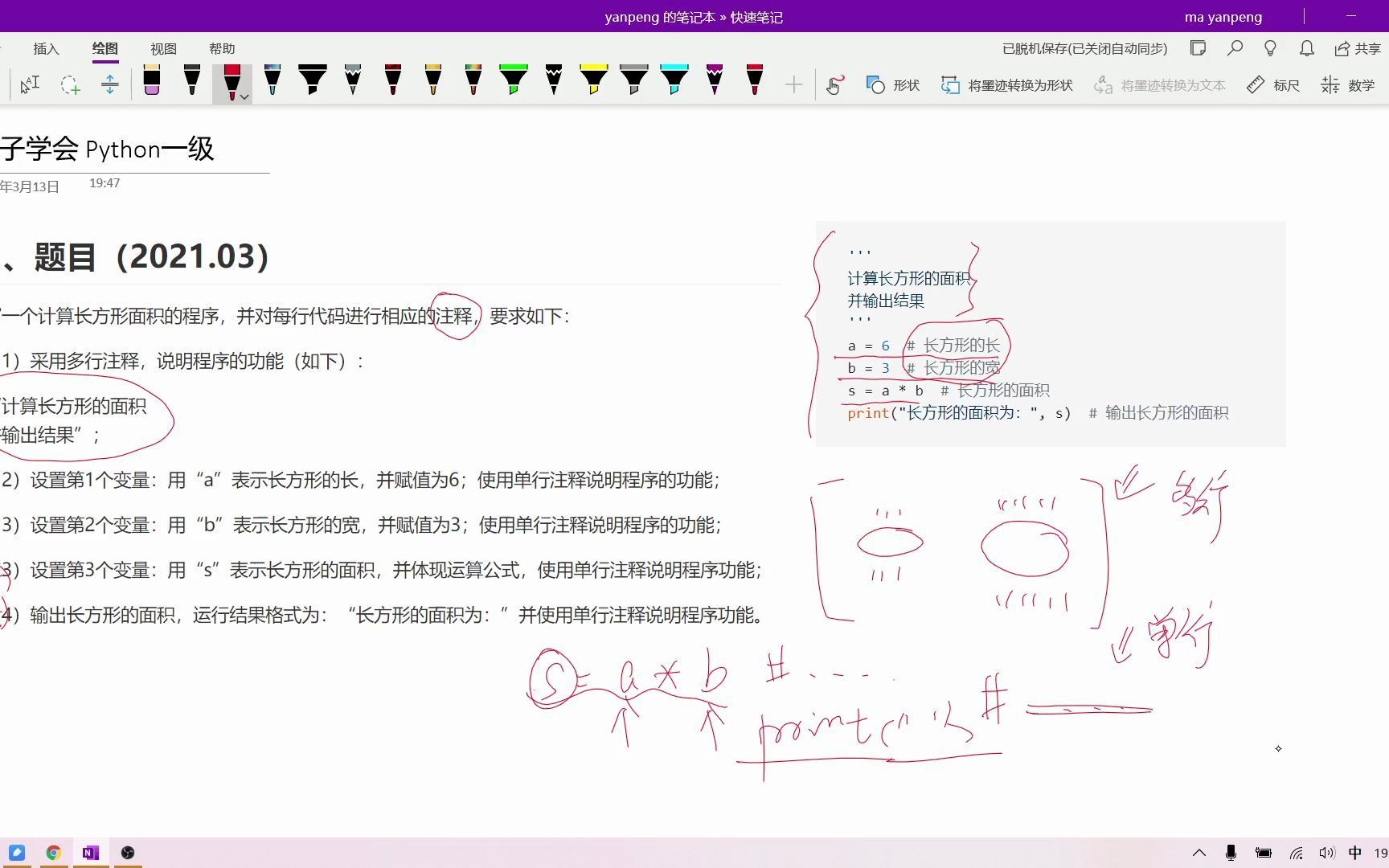Open the 视图 ribbon tab

tap(163, 49)
